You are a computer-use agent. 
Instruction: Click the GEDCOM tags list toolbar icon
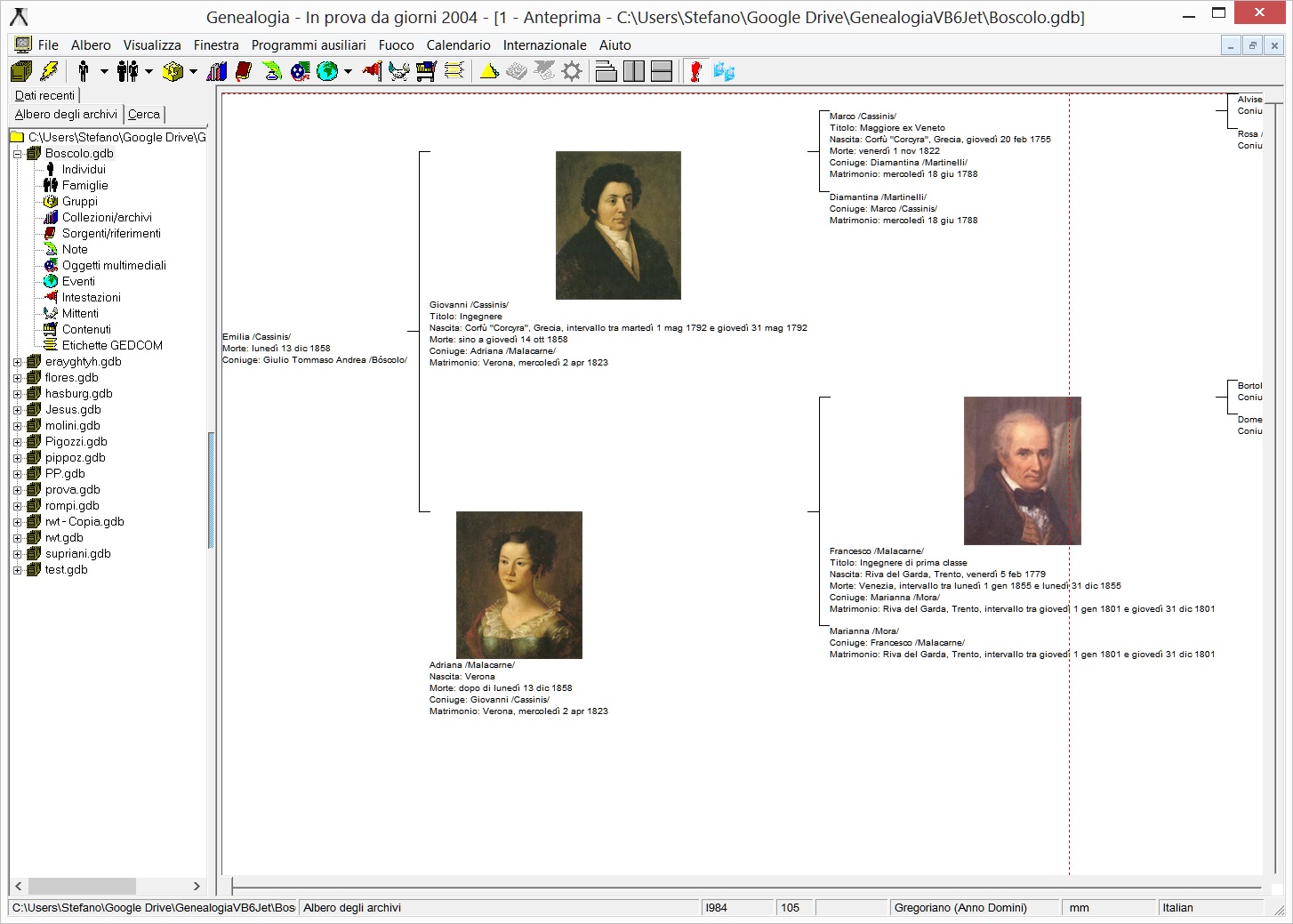pos(454,71)
